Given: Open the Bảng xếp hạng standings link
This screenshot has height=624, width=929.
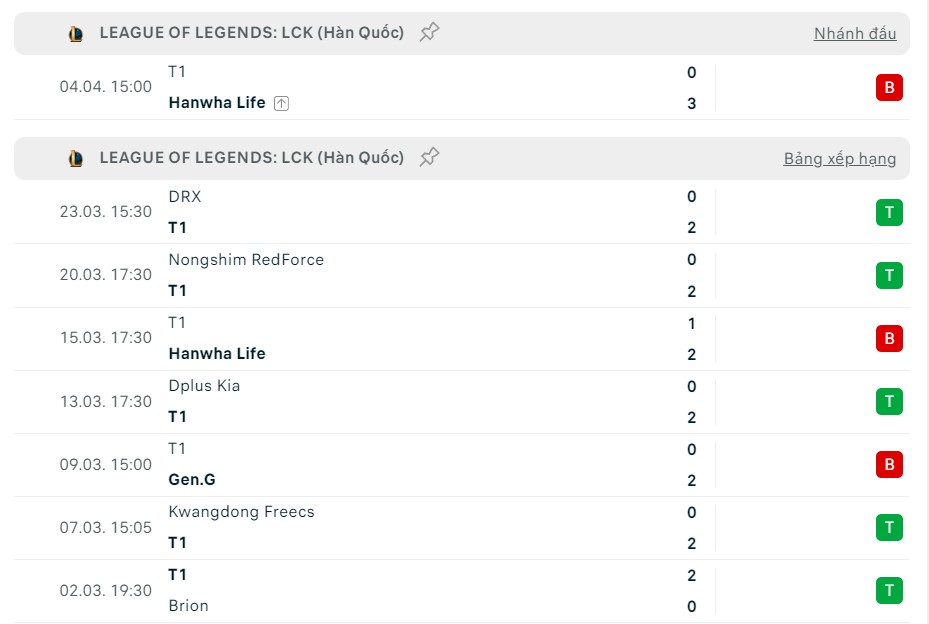Looking at the screenshot, I should click(839, 159).
